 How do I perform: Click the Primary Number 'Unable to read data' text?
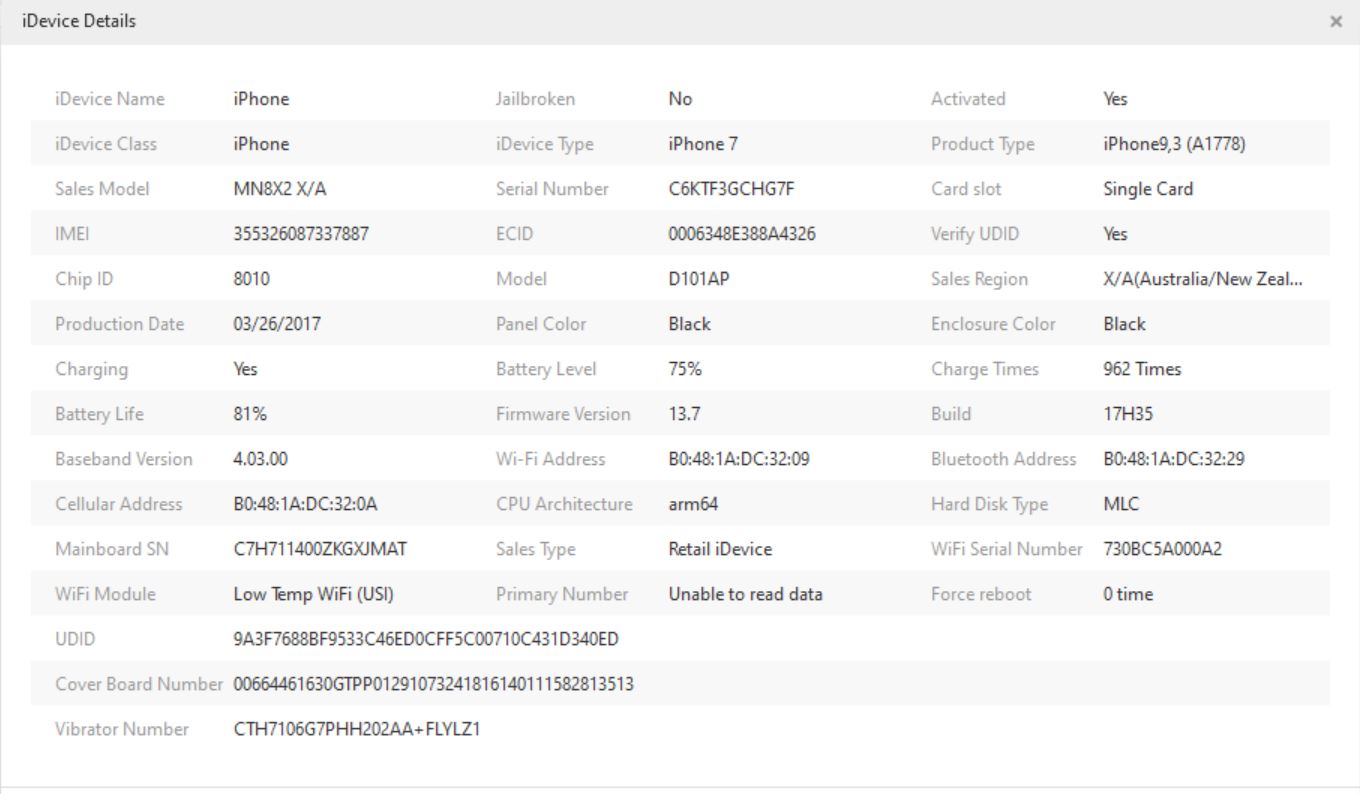[x=745, y=594]
